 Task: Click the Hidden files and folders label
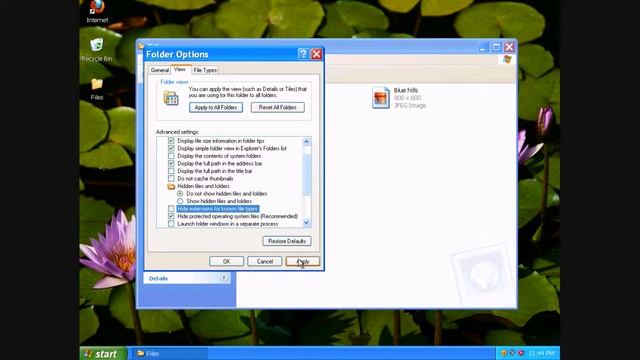tap(203, 186)
